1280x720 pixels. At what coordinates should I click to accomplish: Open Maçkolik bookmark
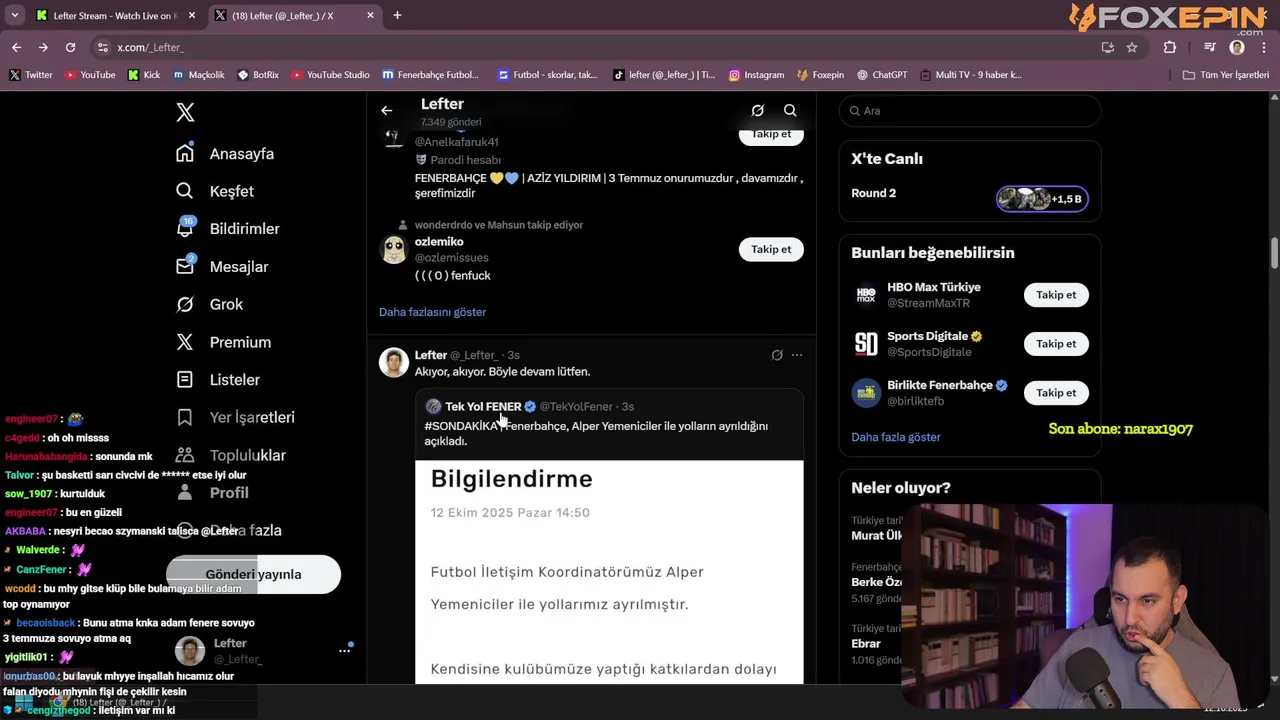[199, 75]
